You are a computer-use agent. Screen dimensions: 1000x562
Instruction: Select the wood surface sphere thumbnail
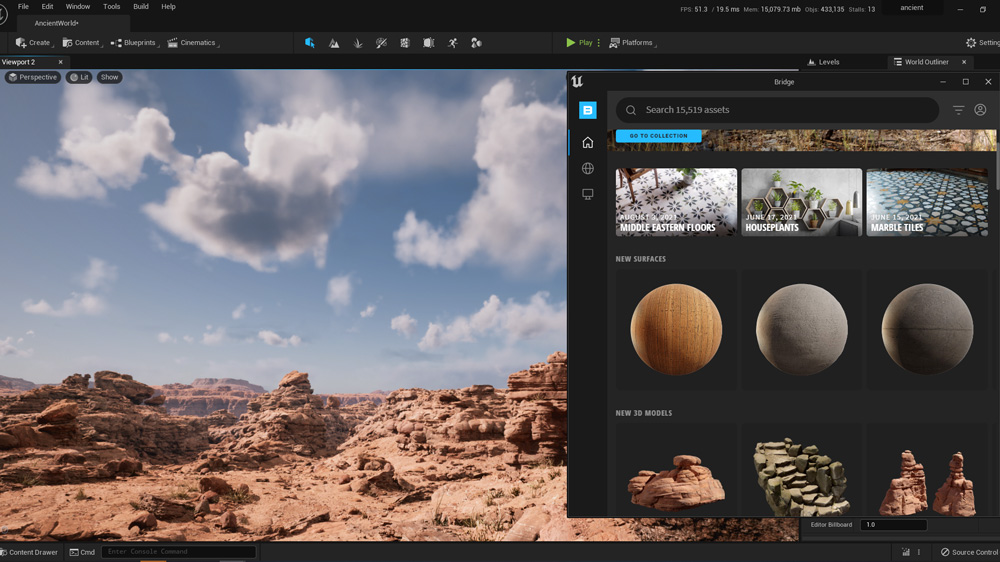click(676, 329)
